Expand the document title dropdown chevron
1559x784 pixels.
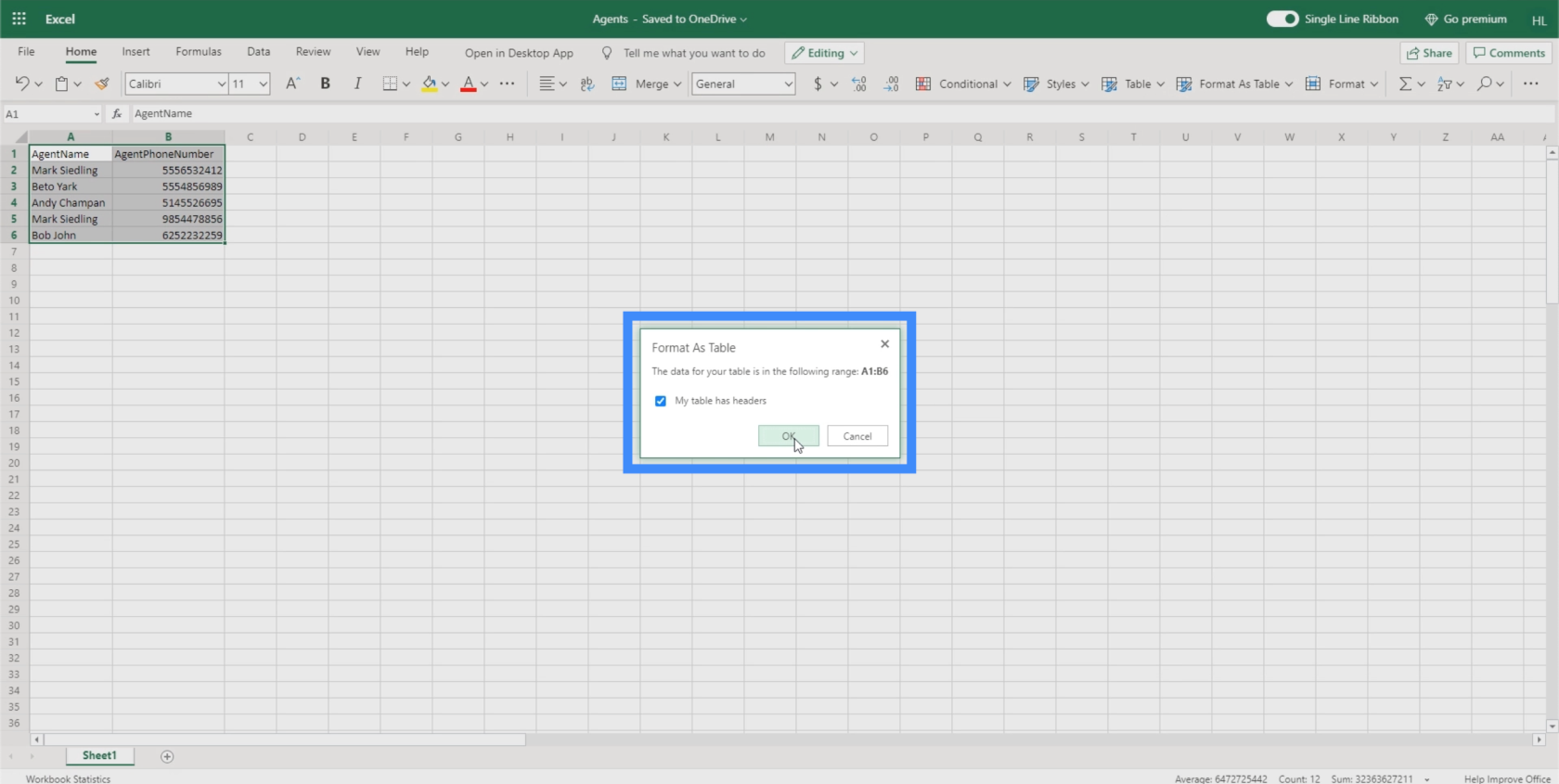tap(743, 19)
